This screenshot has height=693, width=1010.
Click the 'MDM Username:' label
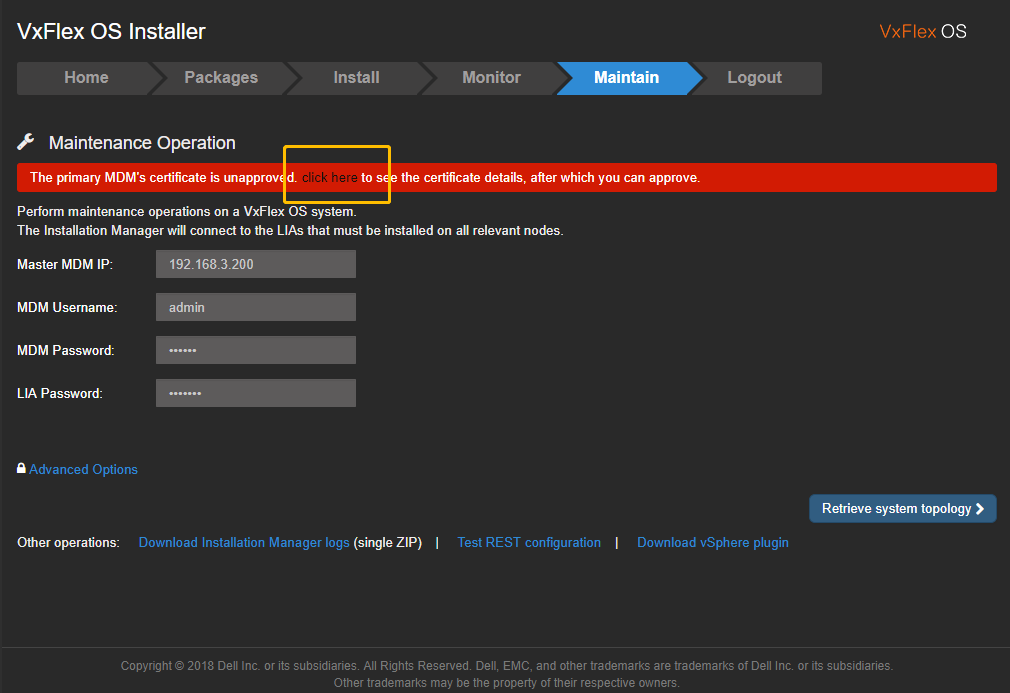pyautogui.click(x=67, y=308)
